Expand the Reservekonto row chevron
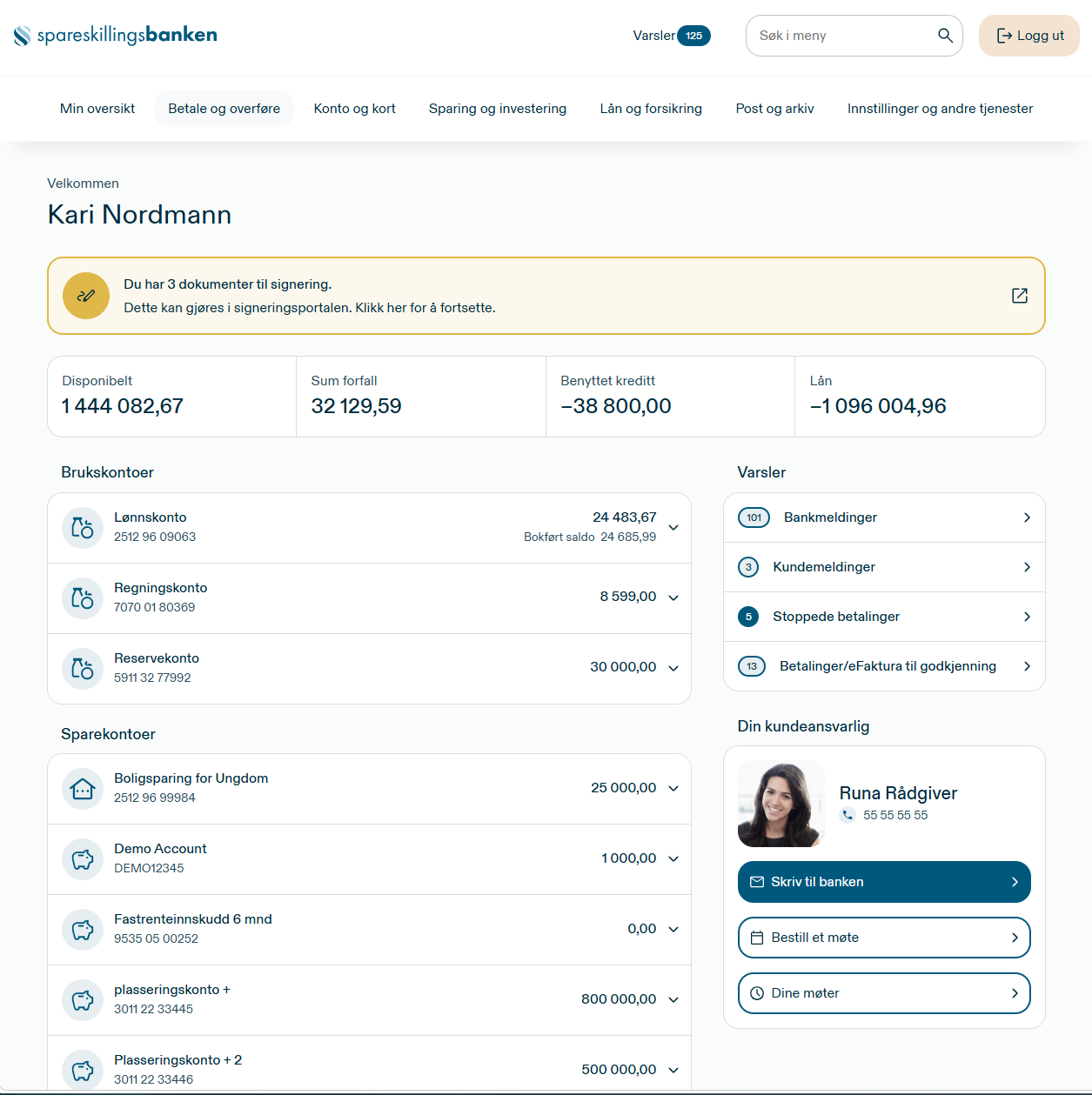The width and height of the screenshot is (1092, 1095). (673, 668)
